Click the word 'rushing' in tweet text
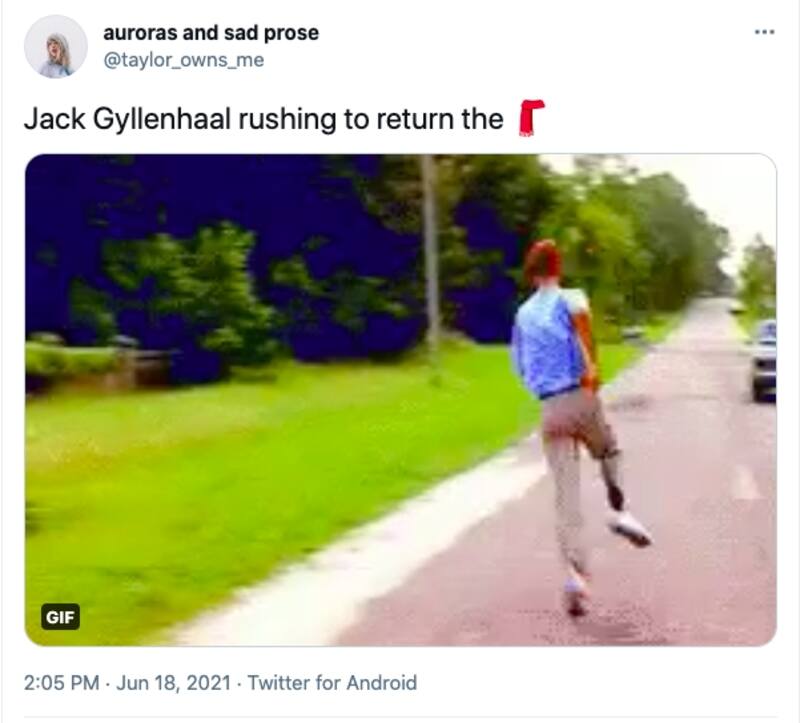 coord(287,120)
